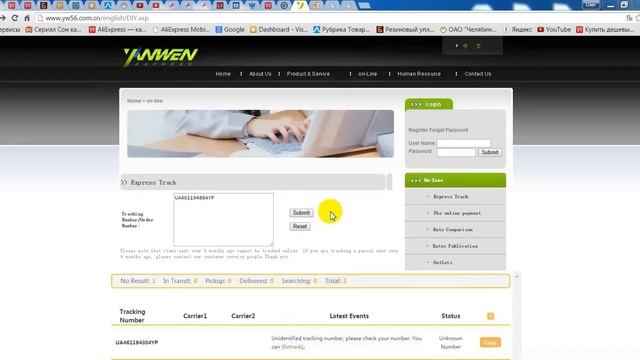Open the Рубрика Товар... bookmark

[341, 29]
